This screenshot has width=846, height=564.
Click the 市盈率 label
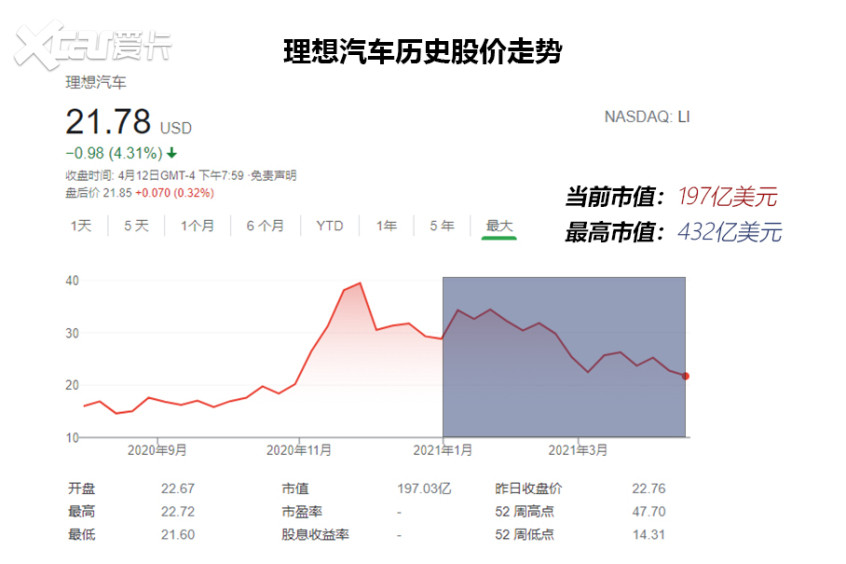[x=302, y=511]
